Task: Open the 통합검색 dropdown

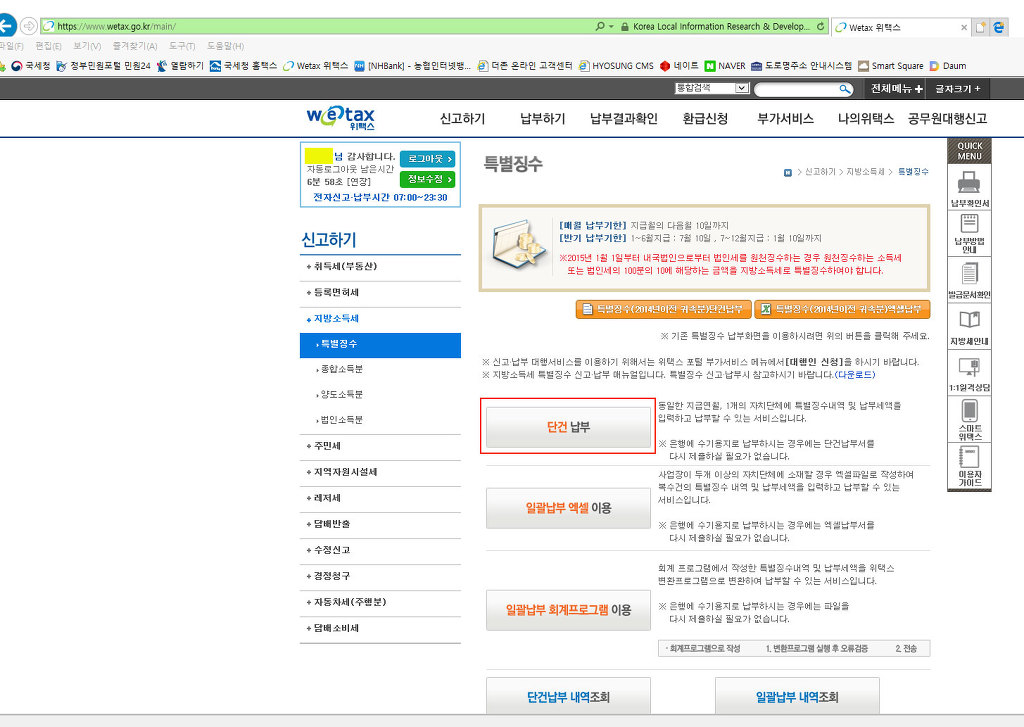Action: pyautogui.click(x=712, y=88)
